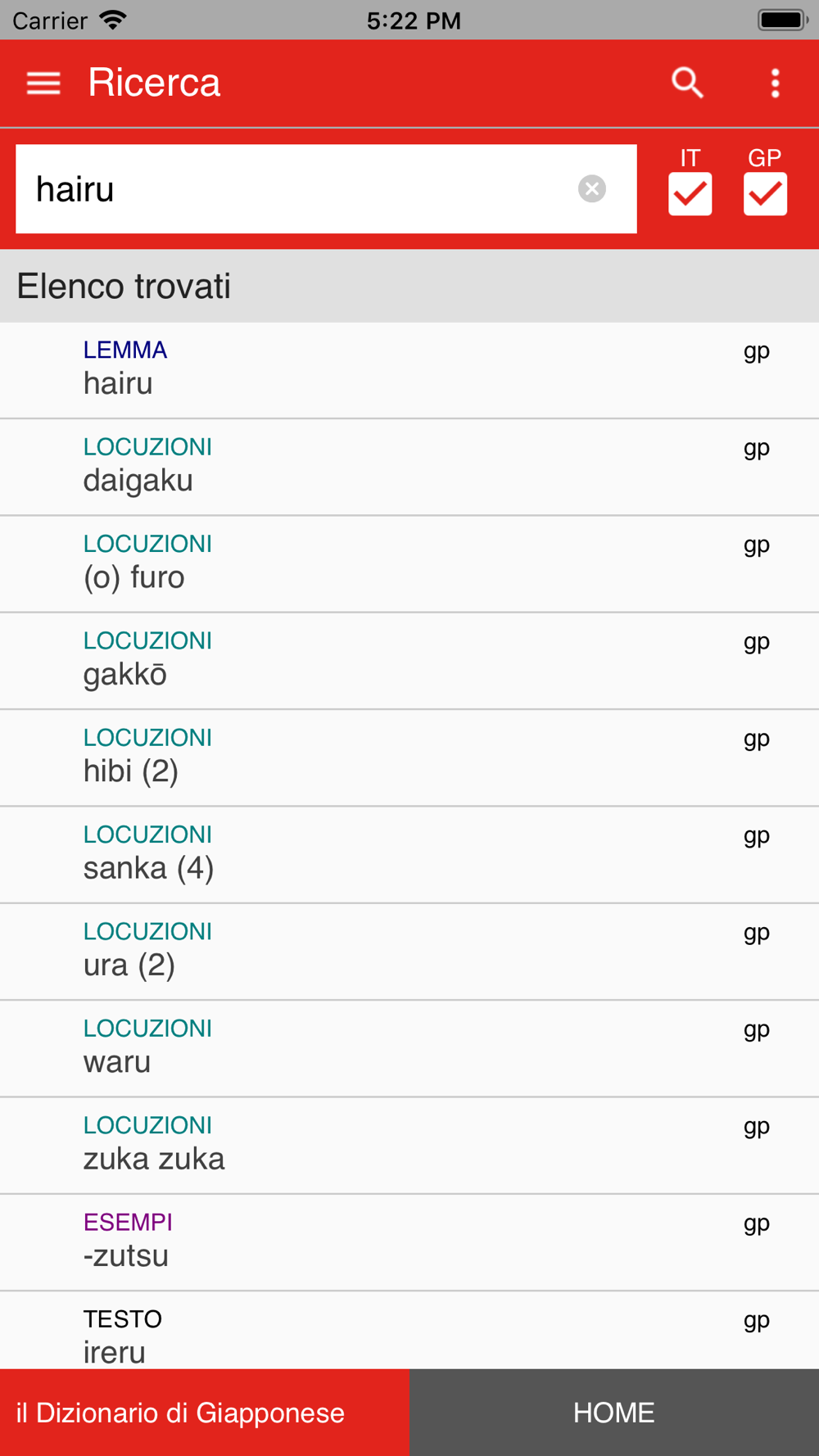Open the three-dot overflow menu

point(775,83)
